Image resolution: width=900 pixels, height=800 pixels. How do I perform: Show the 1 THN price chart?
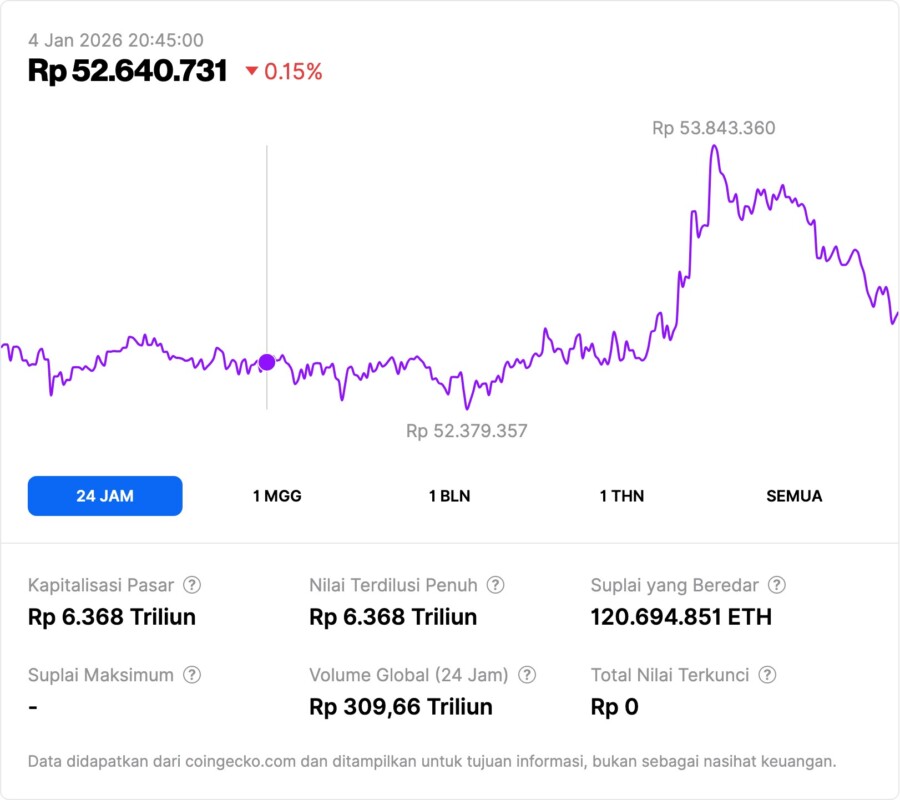tap(622, 496)
